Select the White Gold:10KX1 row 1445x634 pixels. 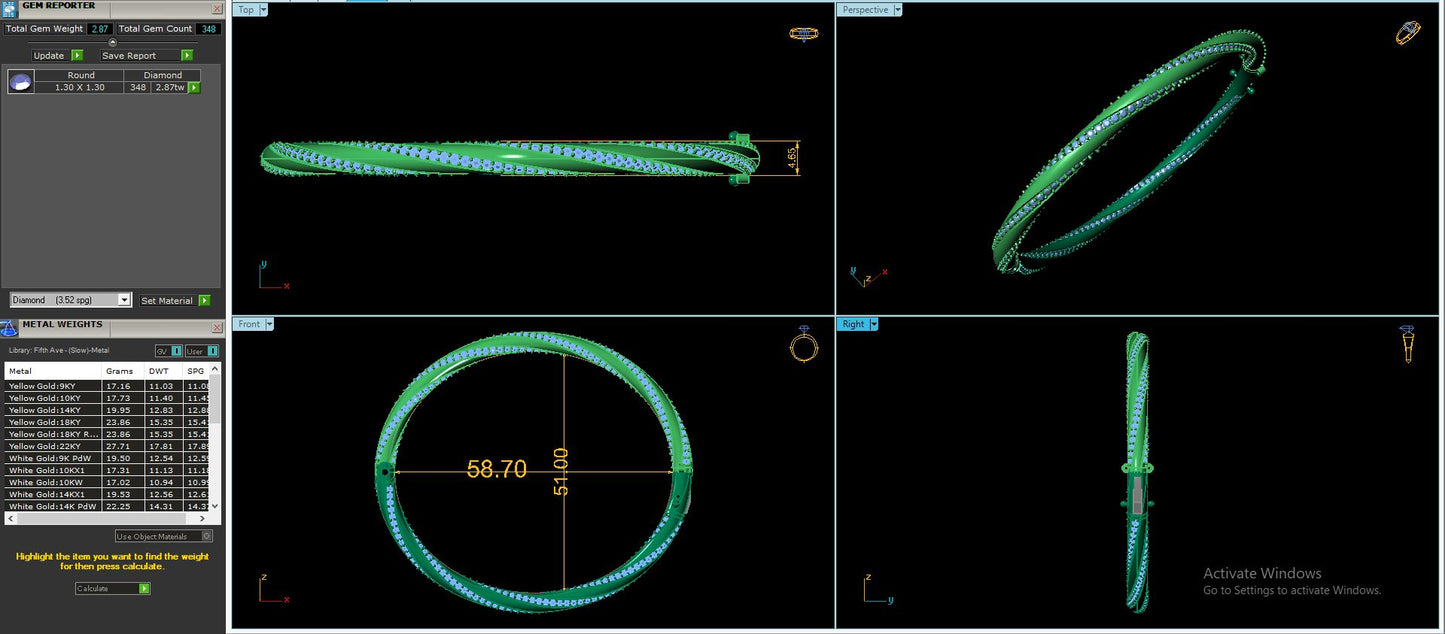pyautogui.click(x=108, y=470)
